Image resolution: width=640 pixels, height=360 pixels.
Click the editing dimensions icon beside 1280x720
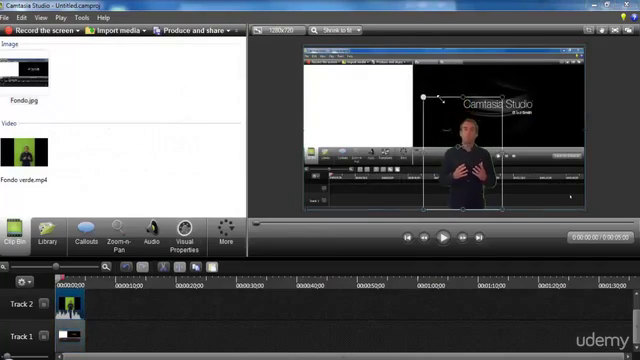(x=258, y=30)
